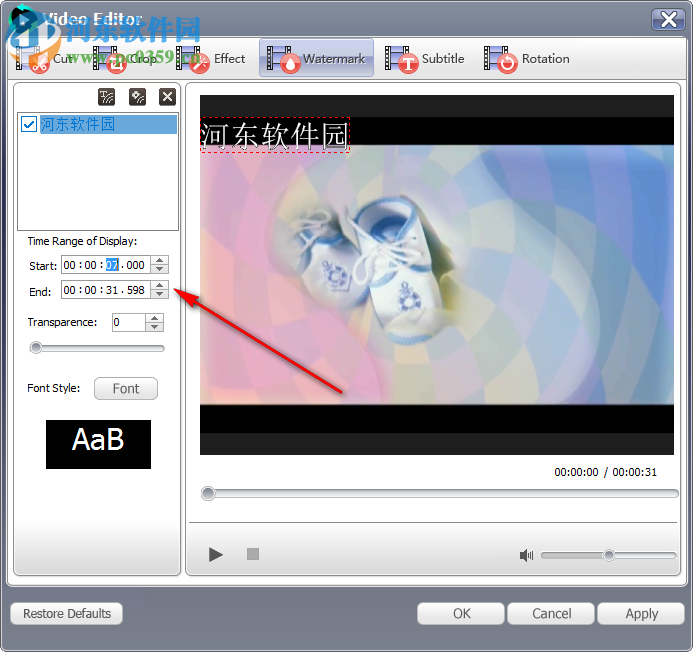693x652 pixels.
Task: Decrease Transparence with down arrow
Action: 155,327
